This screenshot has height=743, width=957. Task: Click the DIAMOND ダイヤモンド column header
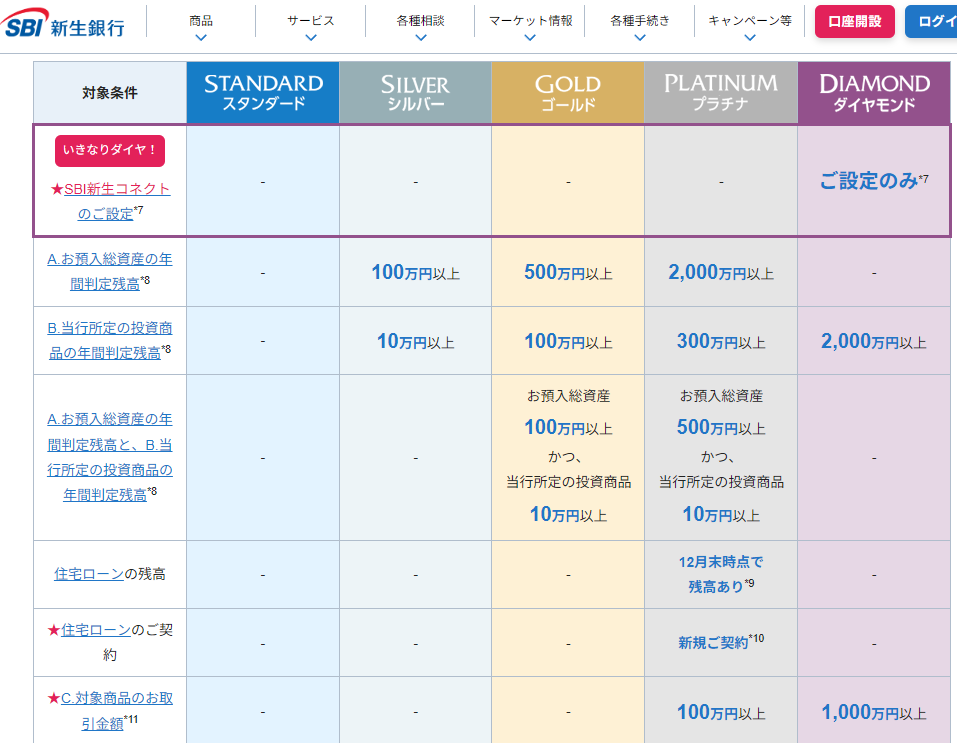(874, 93)
